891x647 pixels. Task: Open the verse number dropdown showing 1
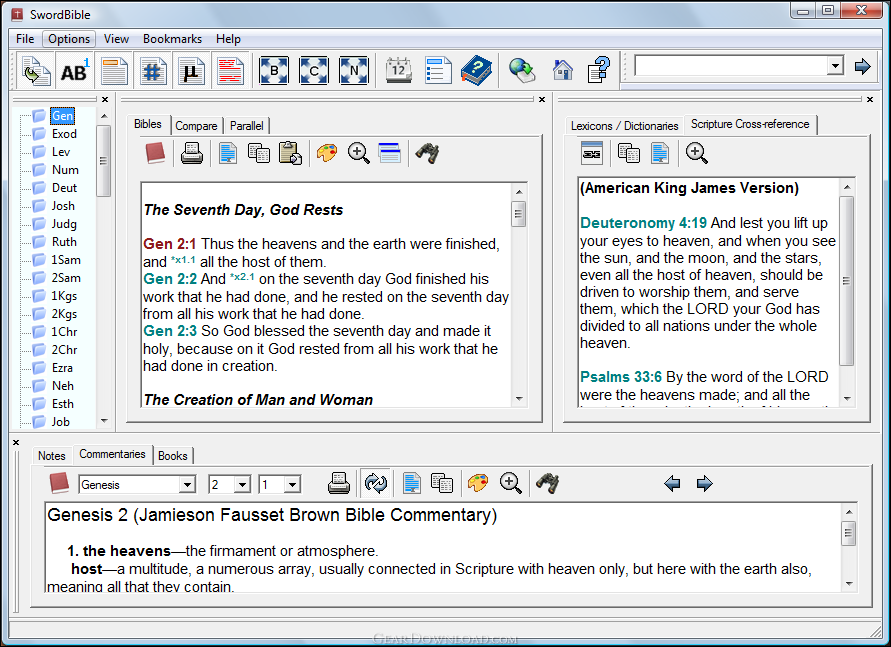tap(293, 485)
